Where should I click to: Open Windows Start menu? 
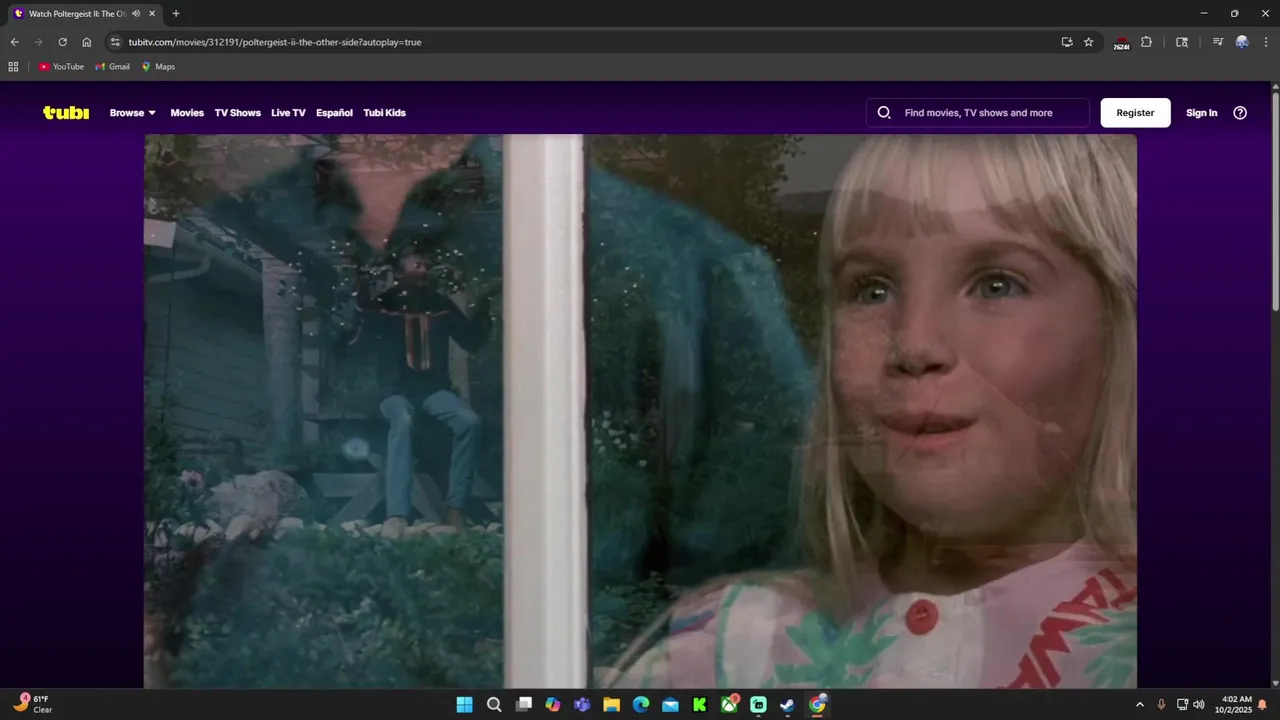(x=465, y=705)
